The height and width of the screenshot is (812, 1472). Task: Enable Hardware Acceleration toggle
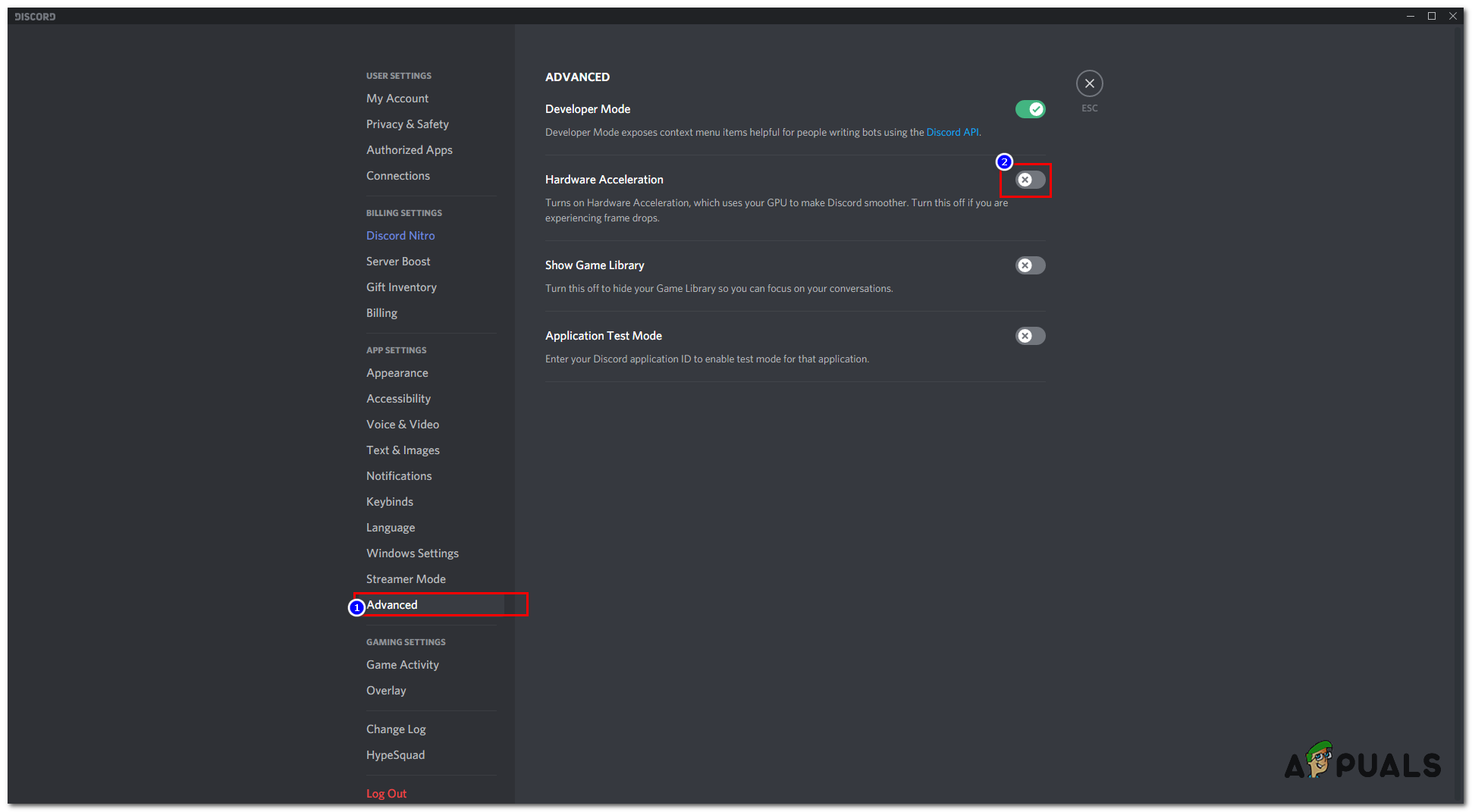[x=1030, y=180]
